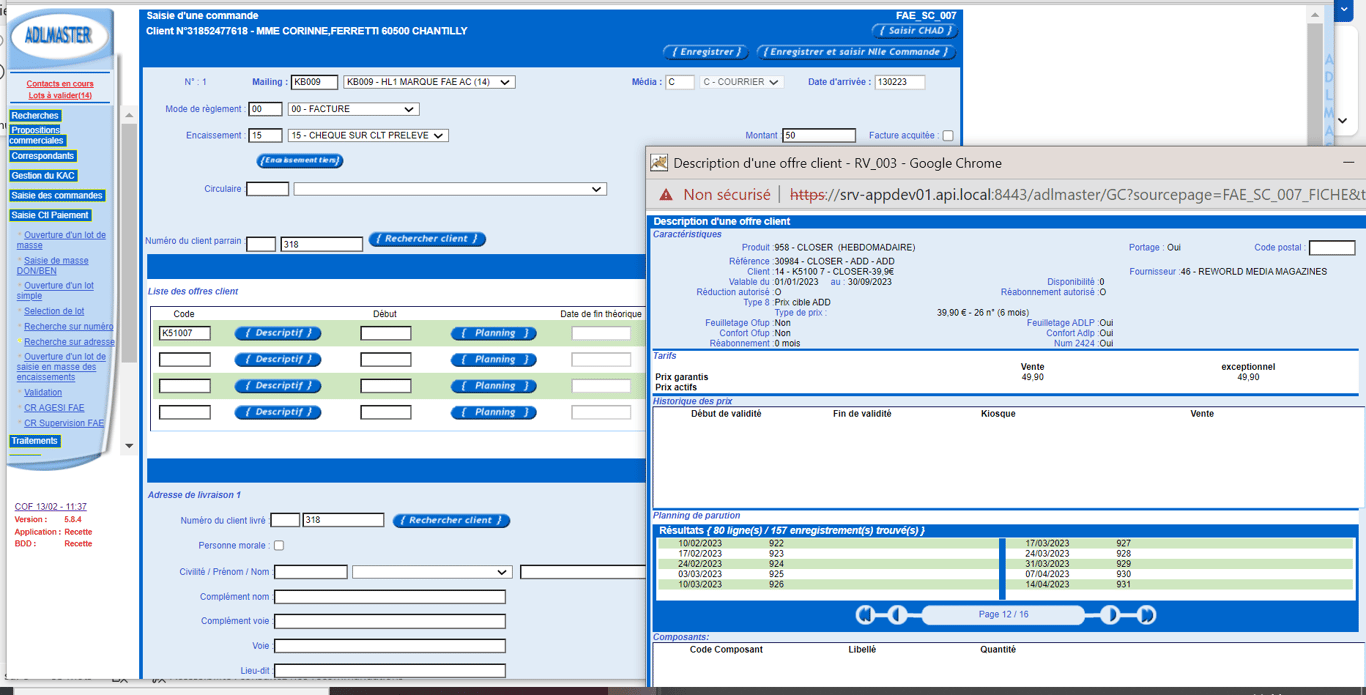
Task: Open the Recherches menu
Action: (x=35, y=116)
